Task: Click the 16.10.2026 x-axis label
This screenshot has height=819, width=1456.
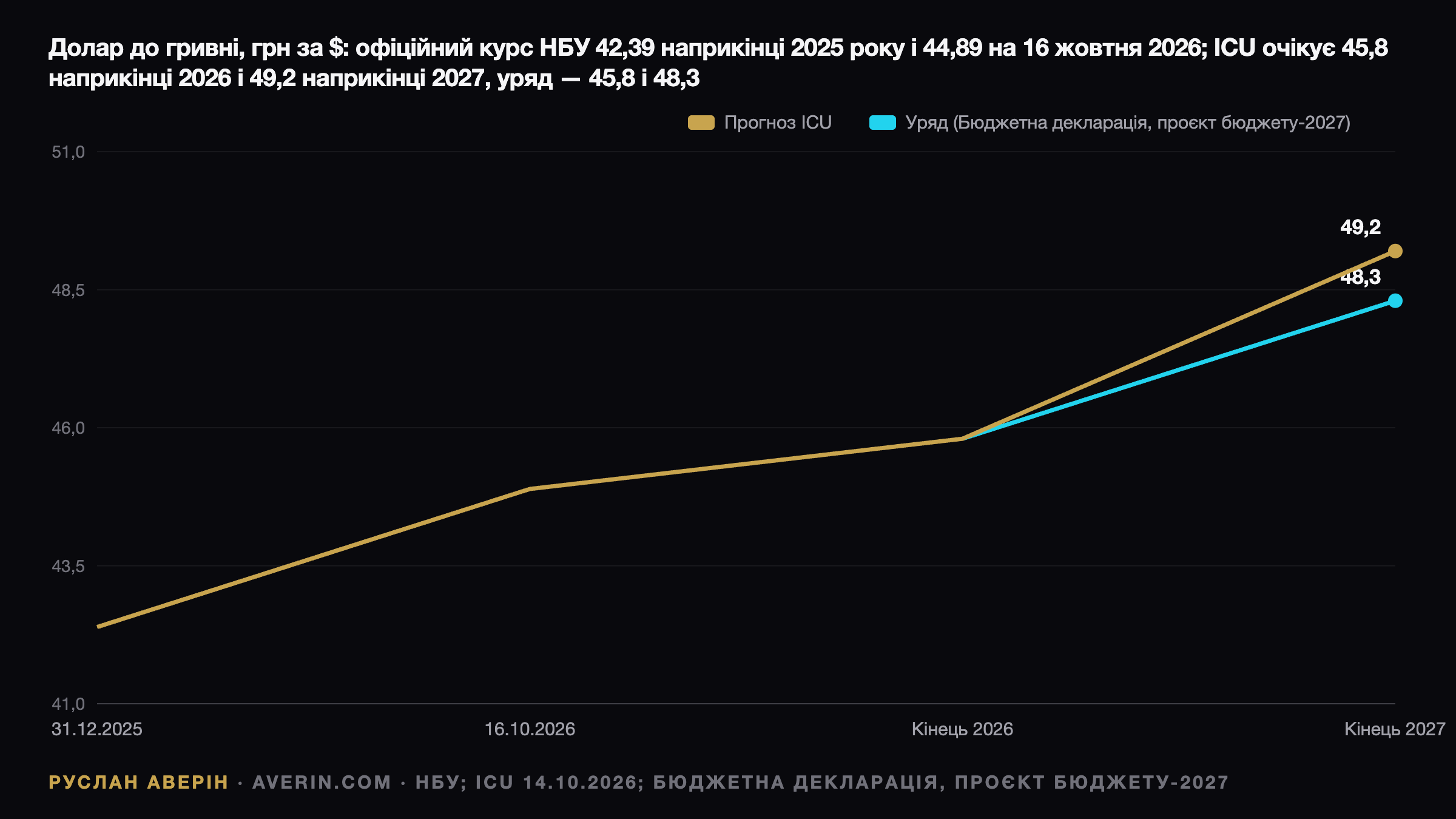Action: point(530,729)
